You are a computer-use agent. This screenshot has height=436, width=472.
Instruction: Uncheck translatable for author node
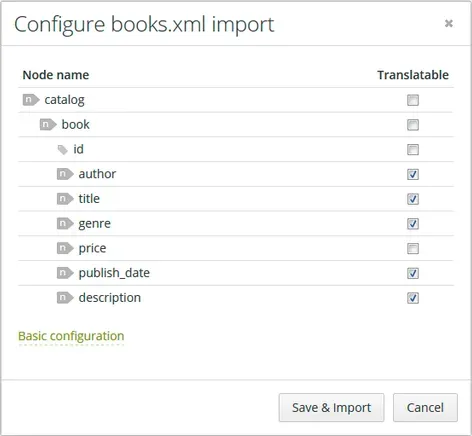coord(413,174)
